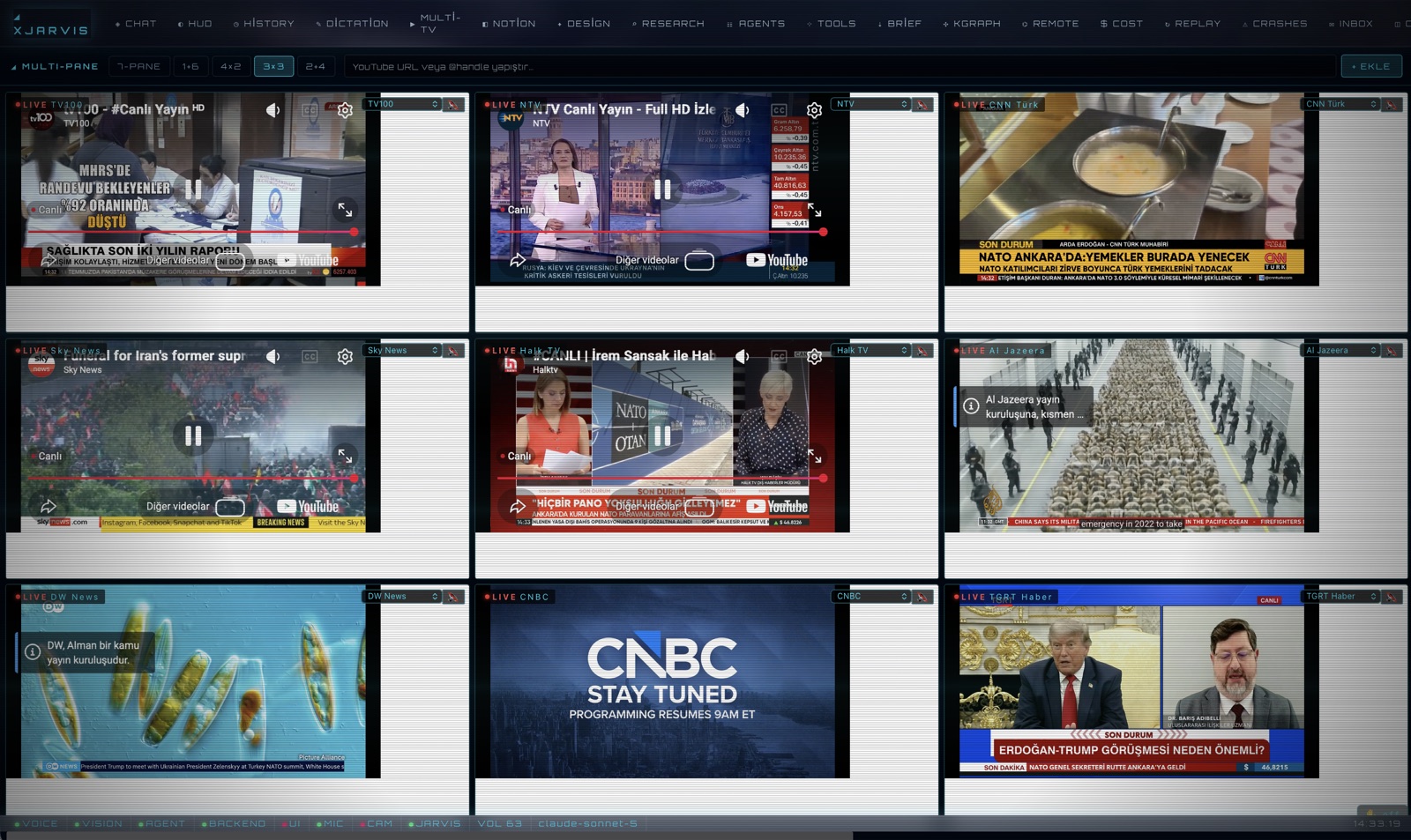The height and width of the screenshot is (840, 1411).
Task: Open settings gear on the Sky News player
Action: coord(345,356)
